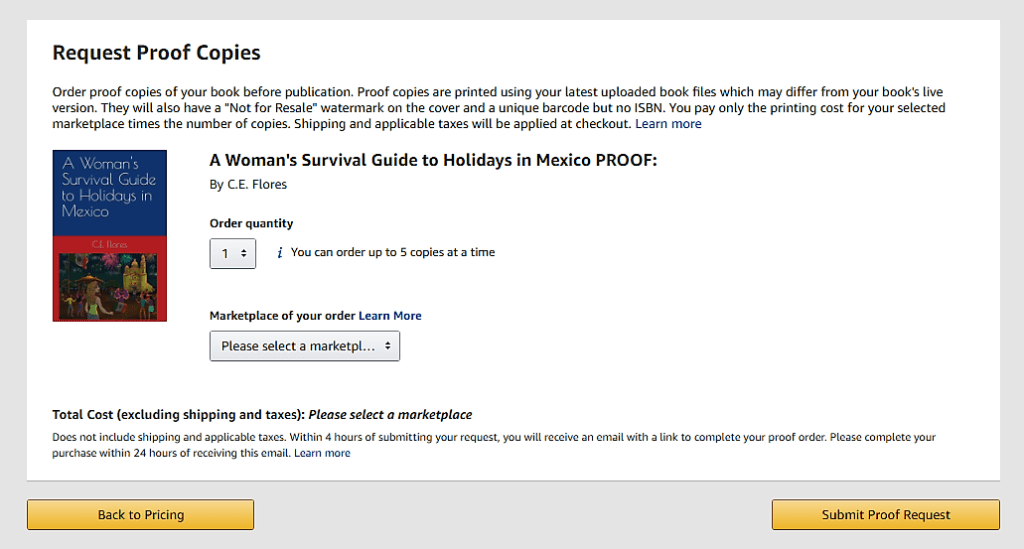
Task: Click the book title PROOF heading
Action: 433,160
